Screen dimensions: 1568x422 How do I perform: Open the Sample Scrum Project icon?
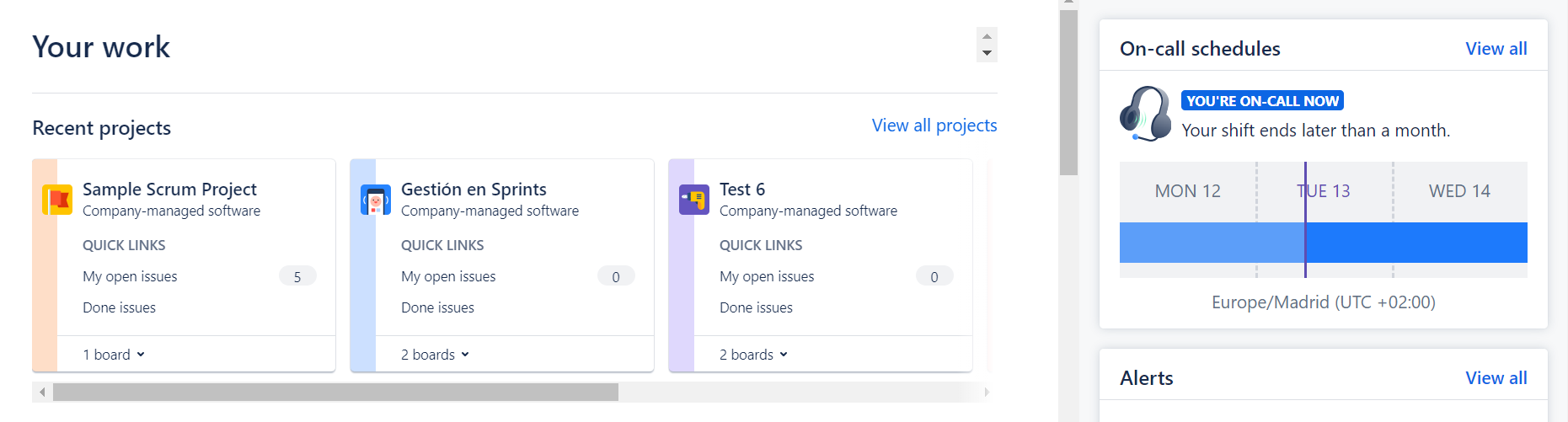tap(57, 200)
